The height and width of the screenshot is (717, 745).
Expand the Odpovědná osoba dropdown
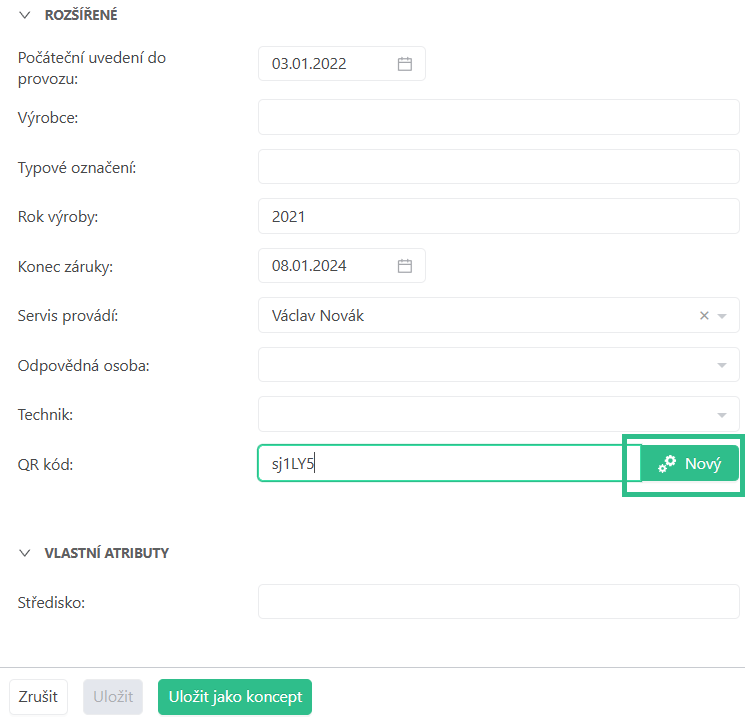(722, 365)
